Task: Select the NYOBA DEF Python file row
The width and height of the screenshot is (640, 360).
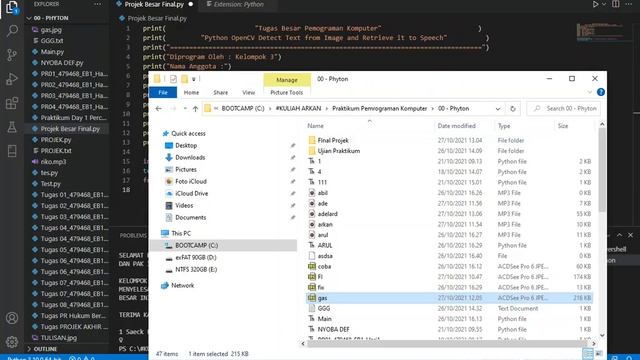Action: coord(449,329)
